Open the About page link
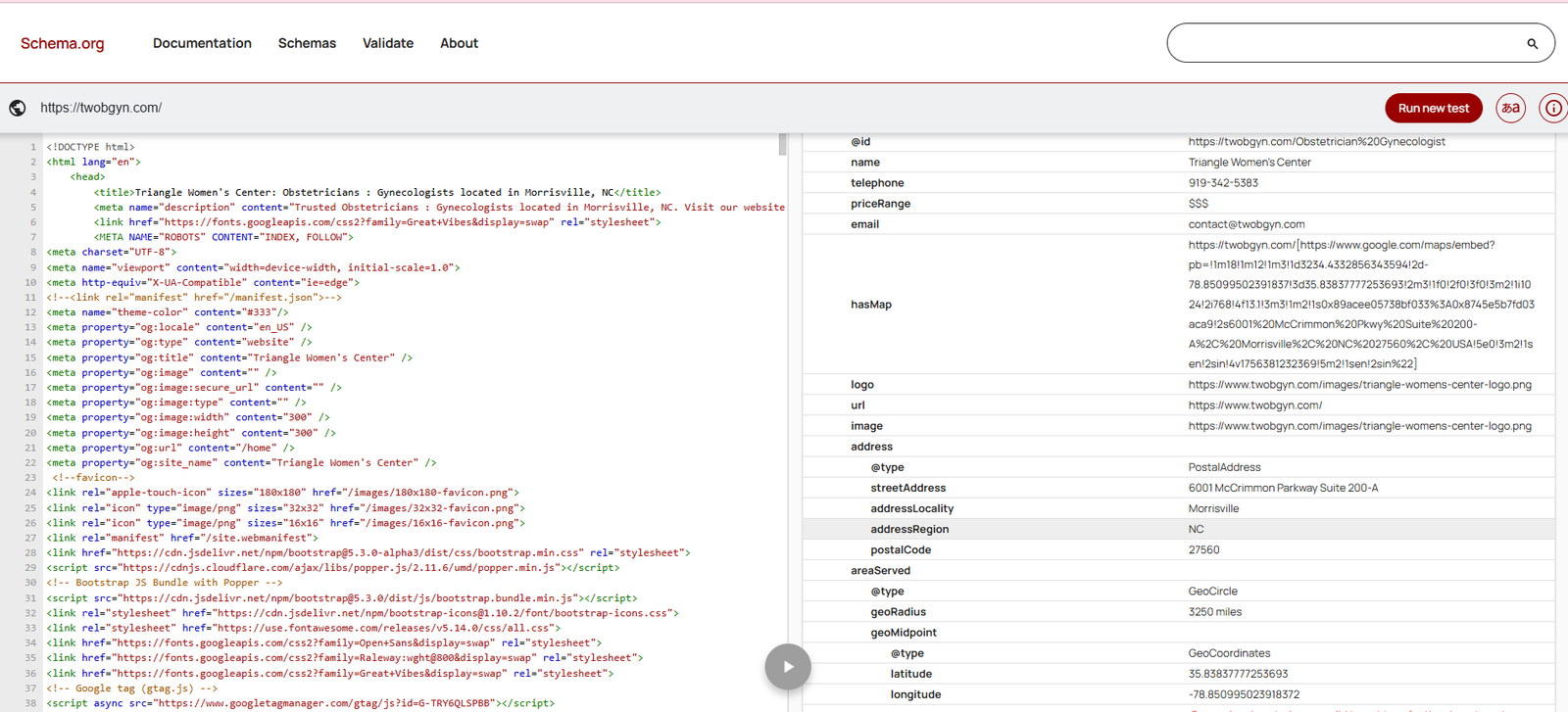The width and height of the screenshot is (1568, 712). click(x=459, y=43)
